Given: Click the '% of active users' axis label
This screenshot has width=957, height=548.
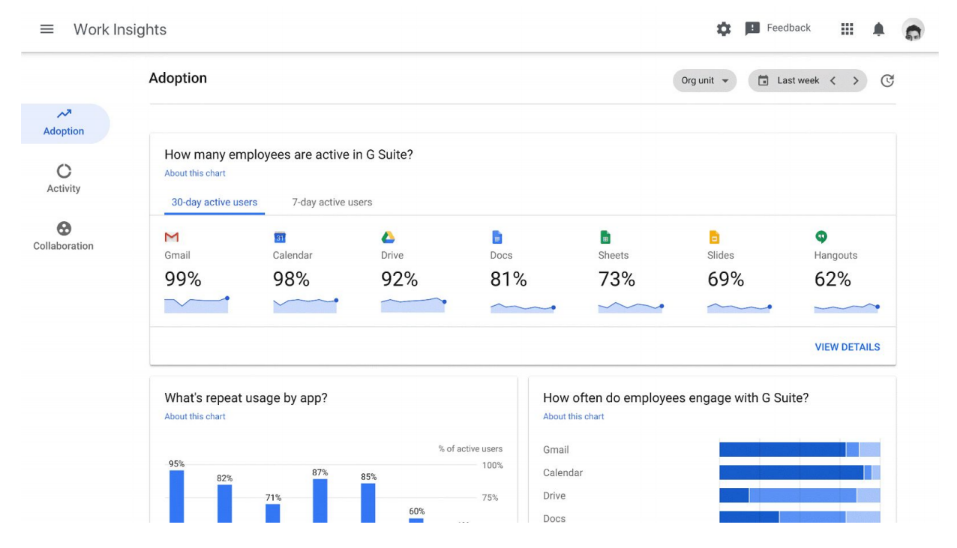Looking at the screenshot, I should pos(470,449).
